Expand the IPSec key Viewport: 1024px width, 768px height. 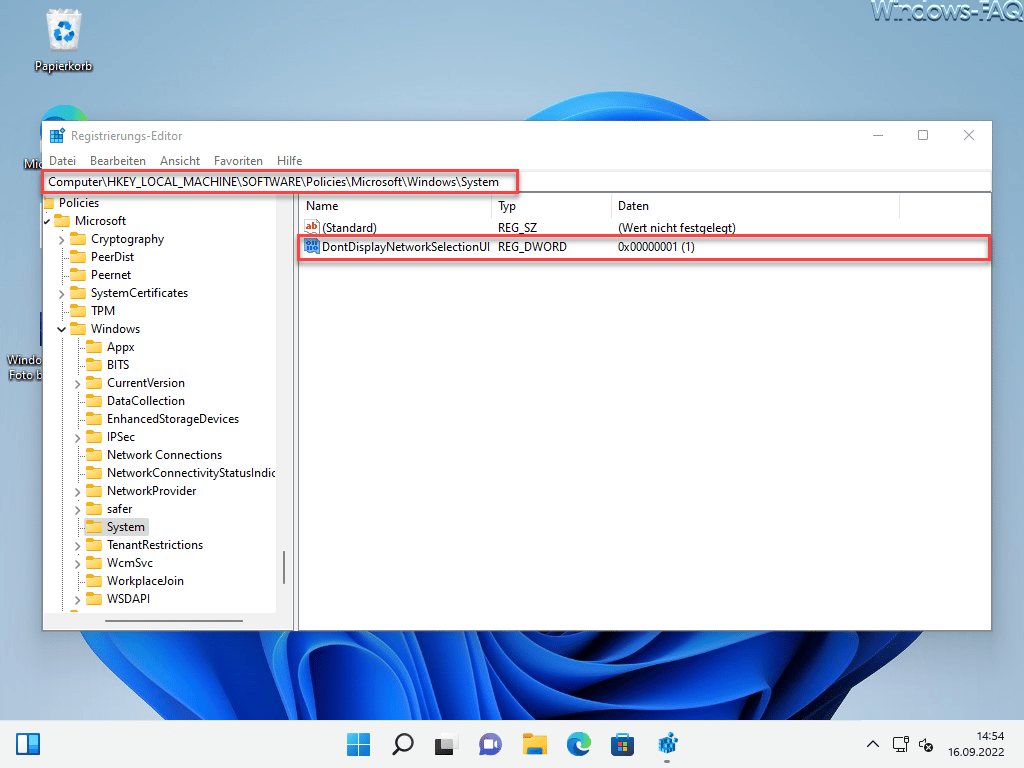point(78,438)
